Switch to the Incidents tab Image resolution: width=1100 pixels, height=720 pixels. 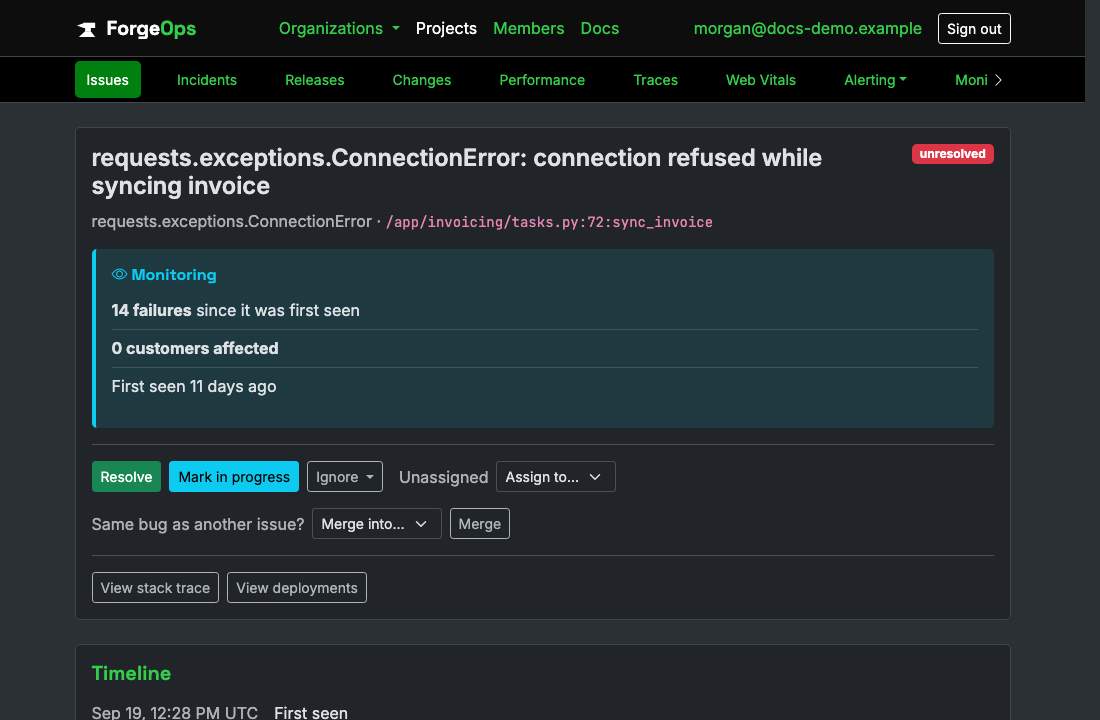(x=207, y=80)
